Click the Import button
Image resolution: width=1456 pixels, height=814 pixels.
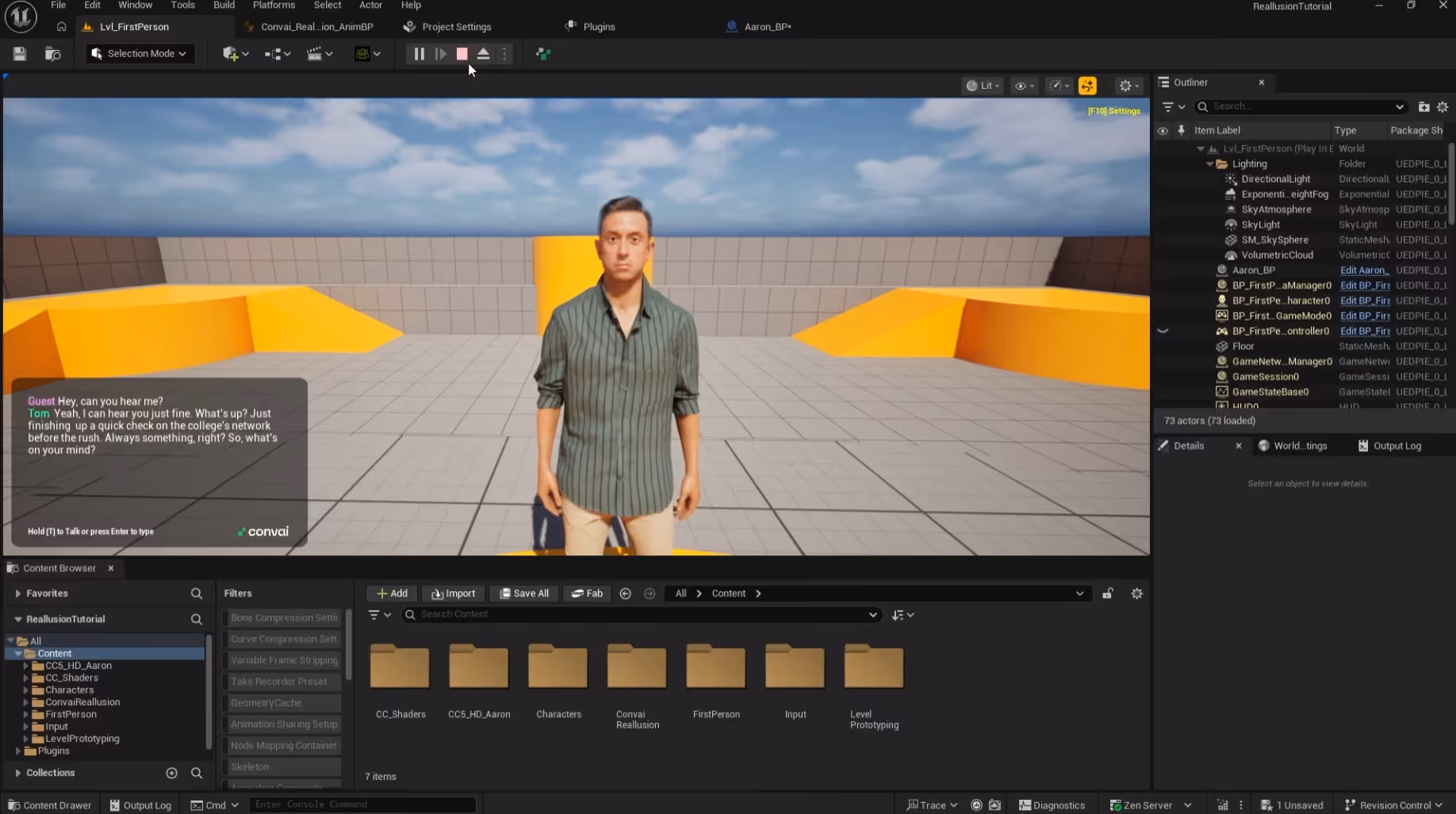453,593
